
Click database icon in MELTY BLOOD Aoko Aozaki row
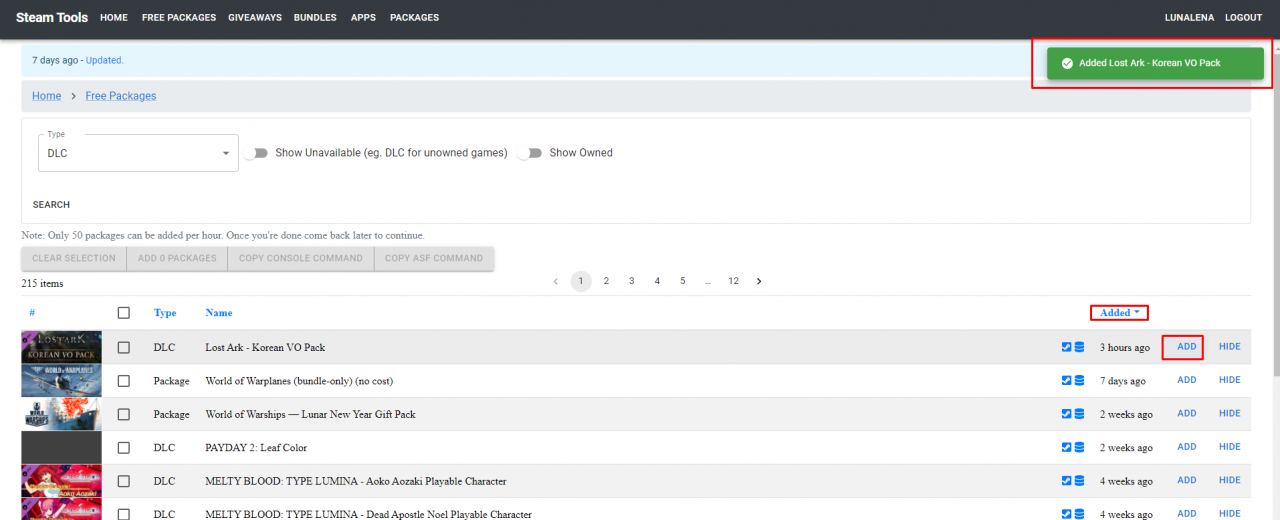(x=1079, y=481)
